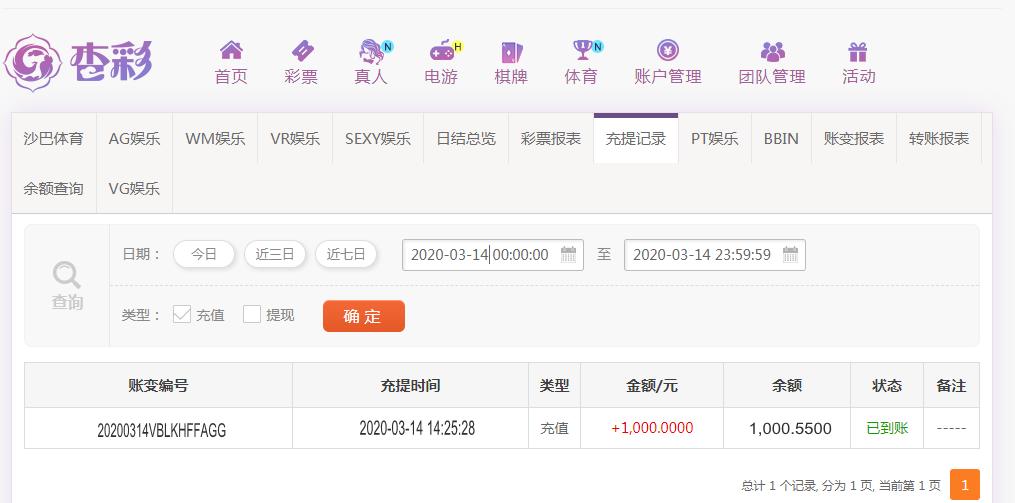Click the end date field 2020-03-14 23:59:59

pyautogui.click(x=715, y=254)
